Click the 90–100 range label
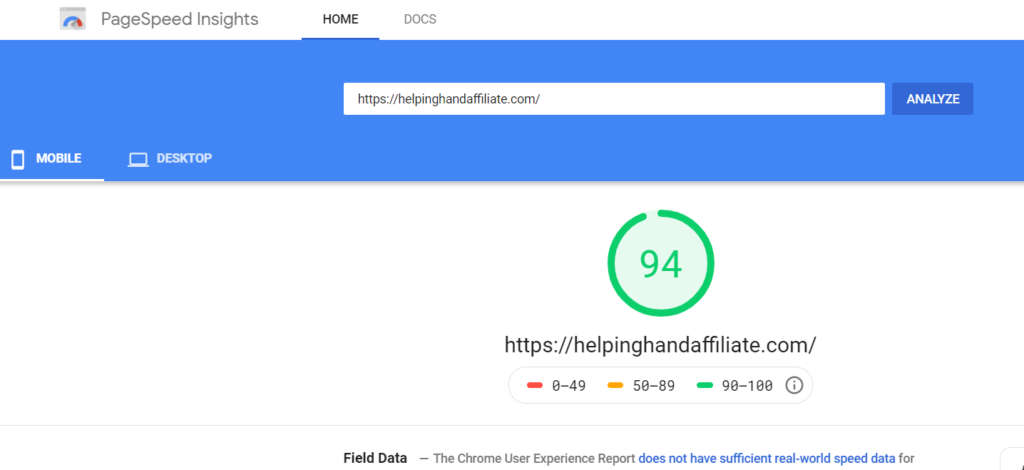This screenshot has width=1024, height=470. point(747,386)
